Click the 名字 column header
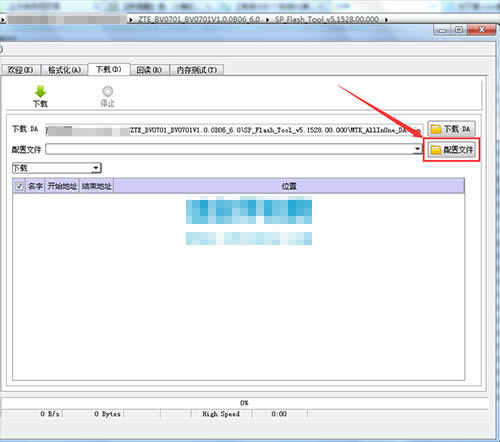Image resolution: width=500 pixels, height=442 pixels. (35, 186)
